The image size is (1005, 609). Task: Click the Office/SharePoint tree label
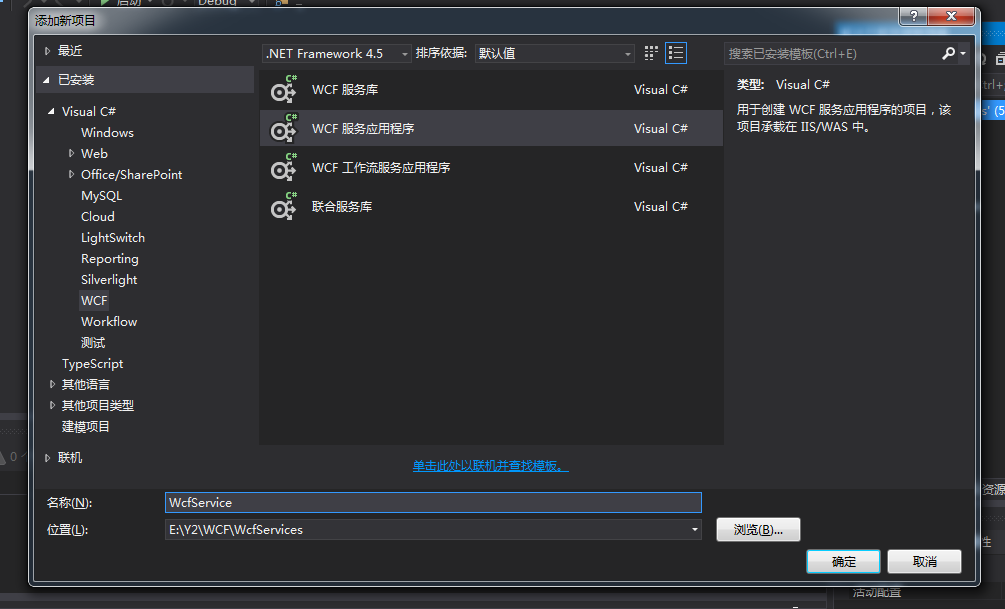[x=131, y=174]
